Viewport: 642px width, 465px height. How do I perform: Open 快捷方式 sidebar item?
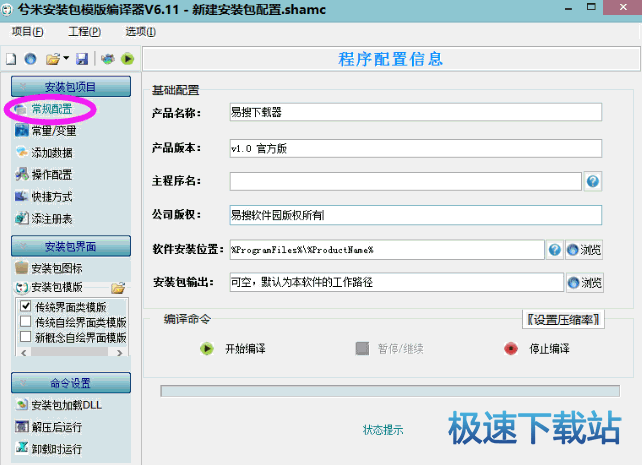coord(44,197)
